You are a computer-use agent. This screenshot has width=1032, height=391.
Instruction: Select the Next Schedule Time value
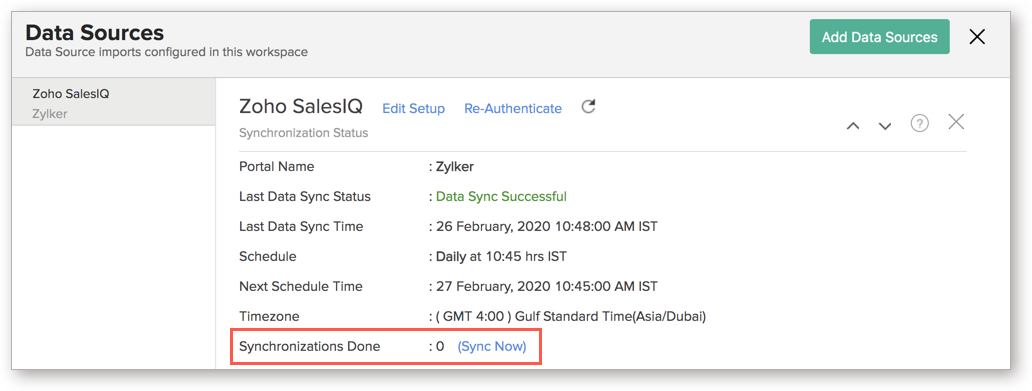(547, 286)
